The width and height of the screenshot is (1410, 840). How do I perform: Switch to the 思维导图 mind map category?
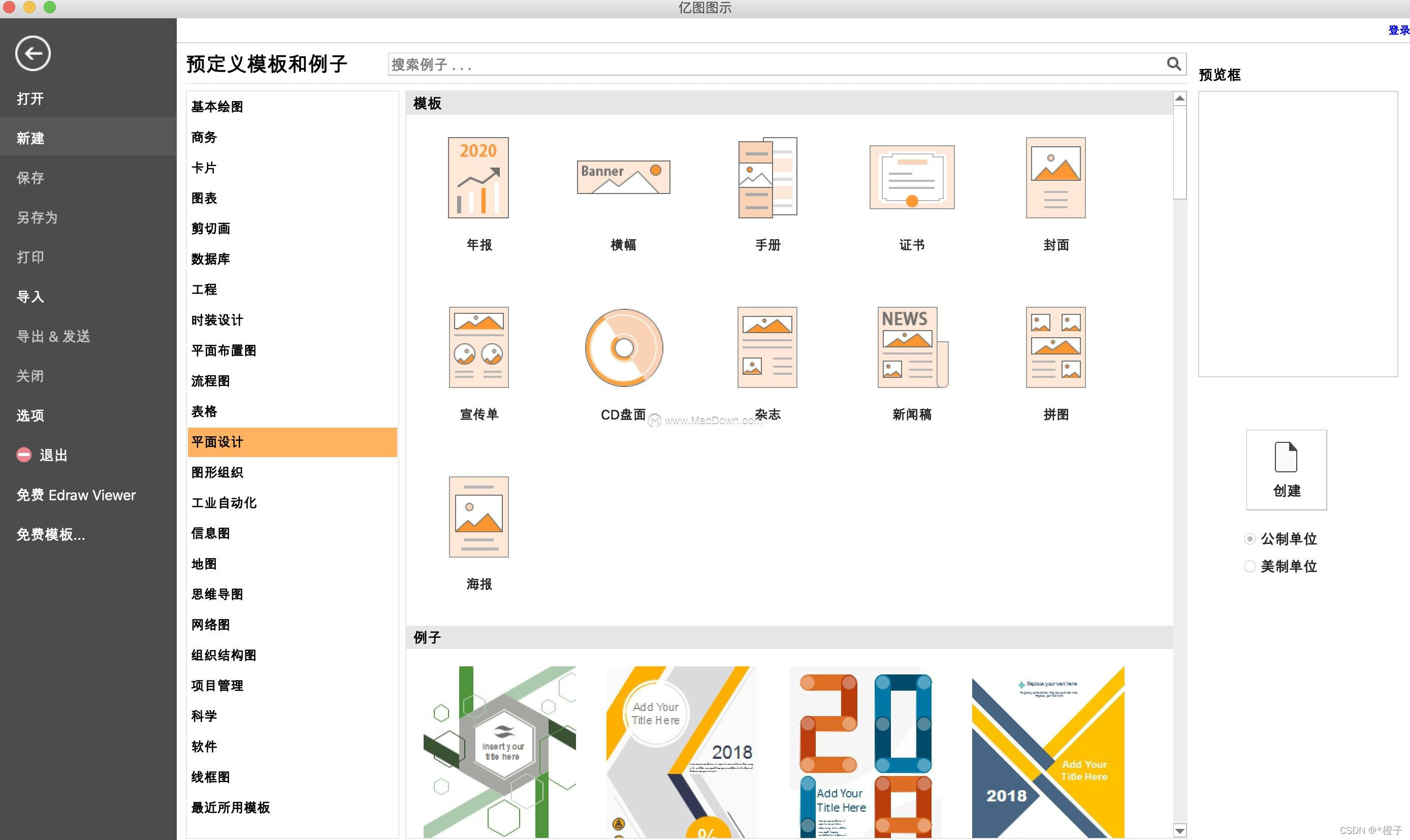pos(217,594)
